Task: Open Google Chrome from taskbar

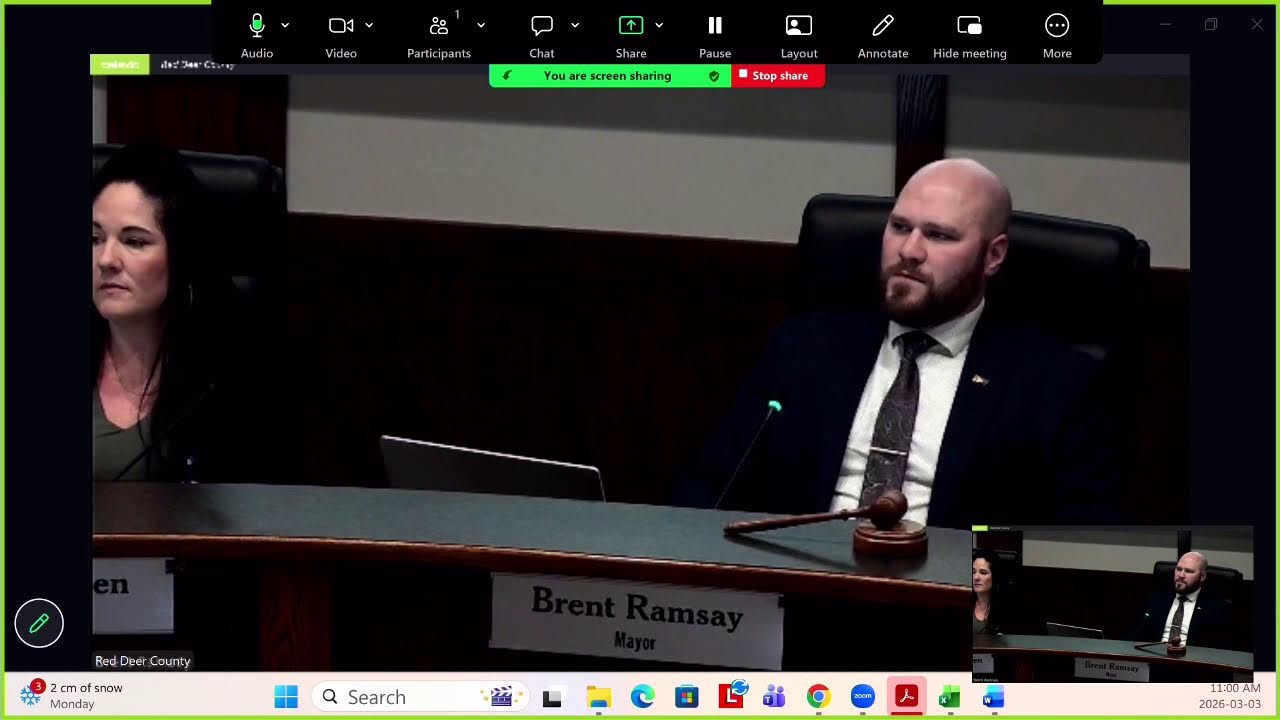Action: pyautogui.click(x=818, y=697)
